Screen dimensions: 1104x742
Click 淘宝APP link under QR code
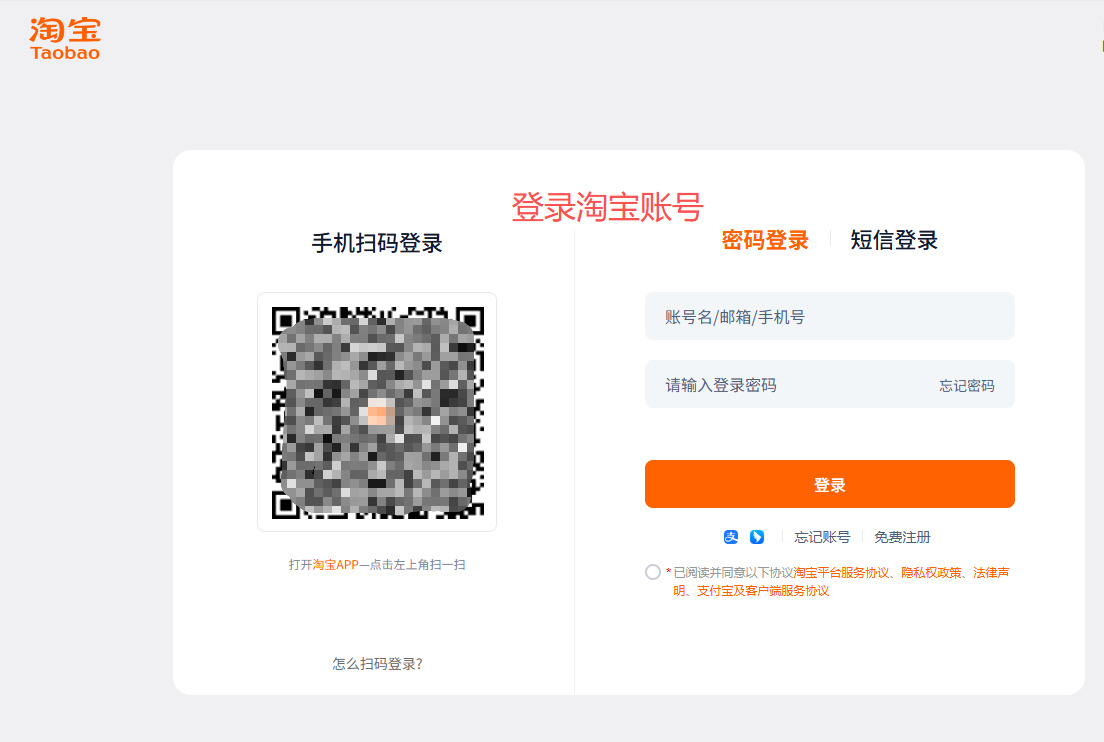point(336,565)
